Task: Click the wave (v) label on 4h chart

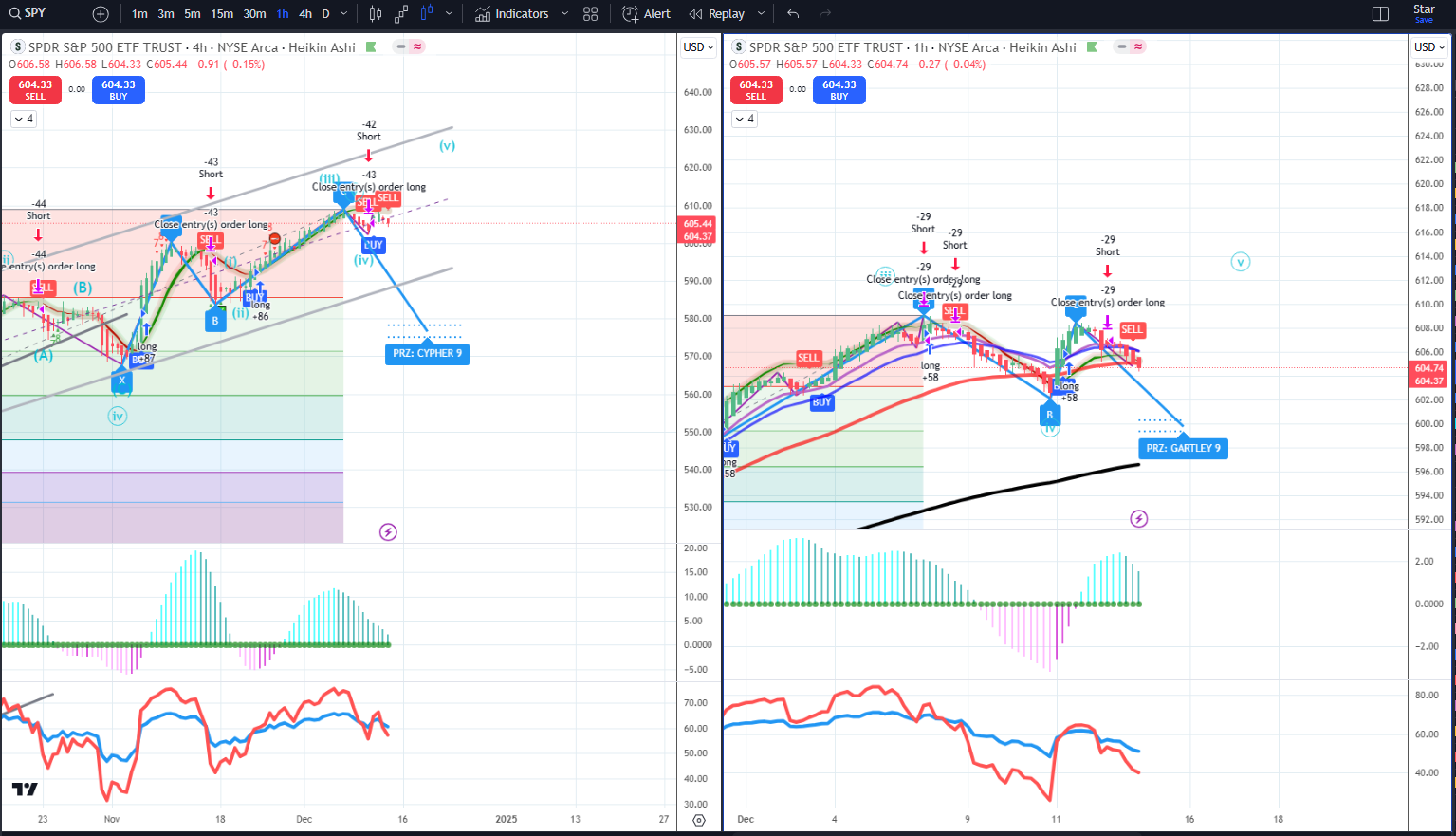Action: tap(447, 146)
